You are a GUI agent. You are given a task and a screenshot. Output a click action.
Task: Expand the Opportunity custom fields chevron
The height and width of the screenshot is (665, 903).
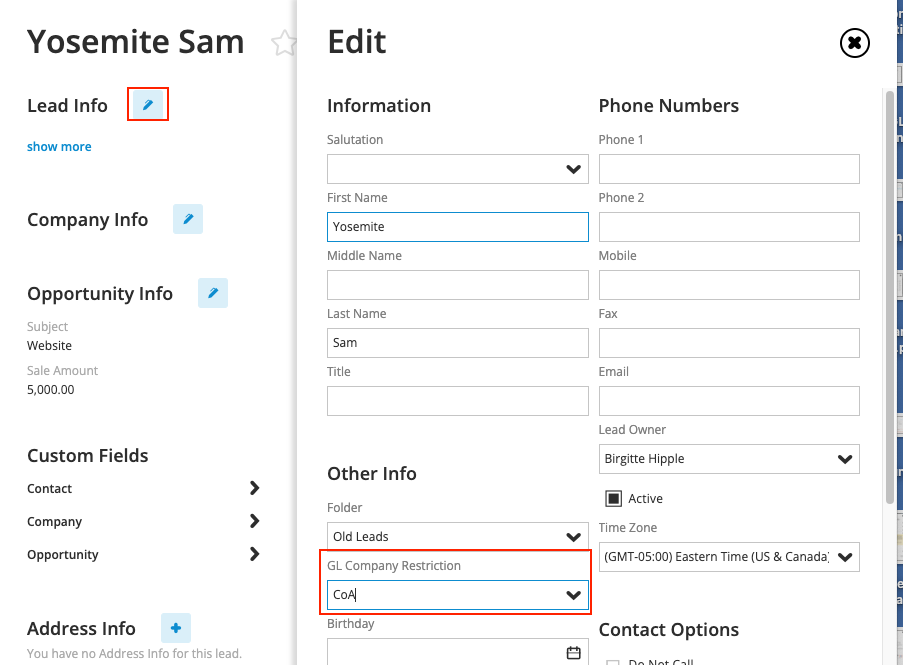(x=254, y=554)
